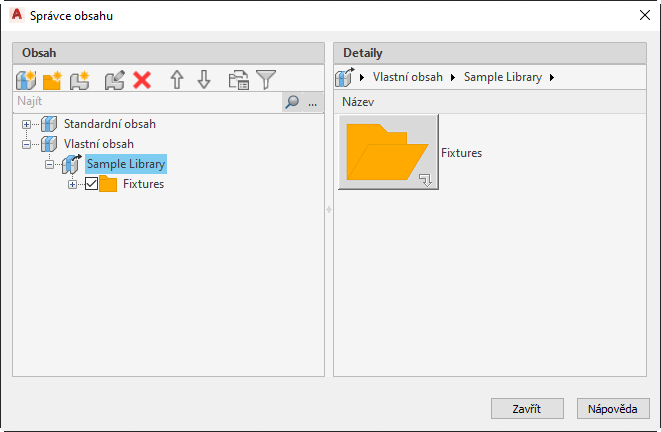Collapse the Vlastní obsah tree node

(x=26, y=144)
